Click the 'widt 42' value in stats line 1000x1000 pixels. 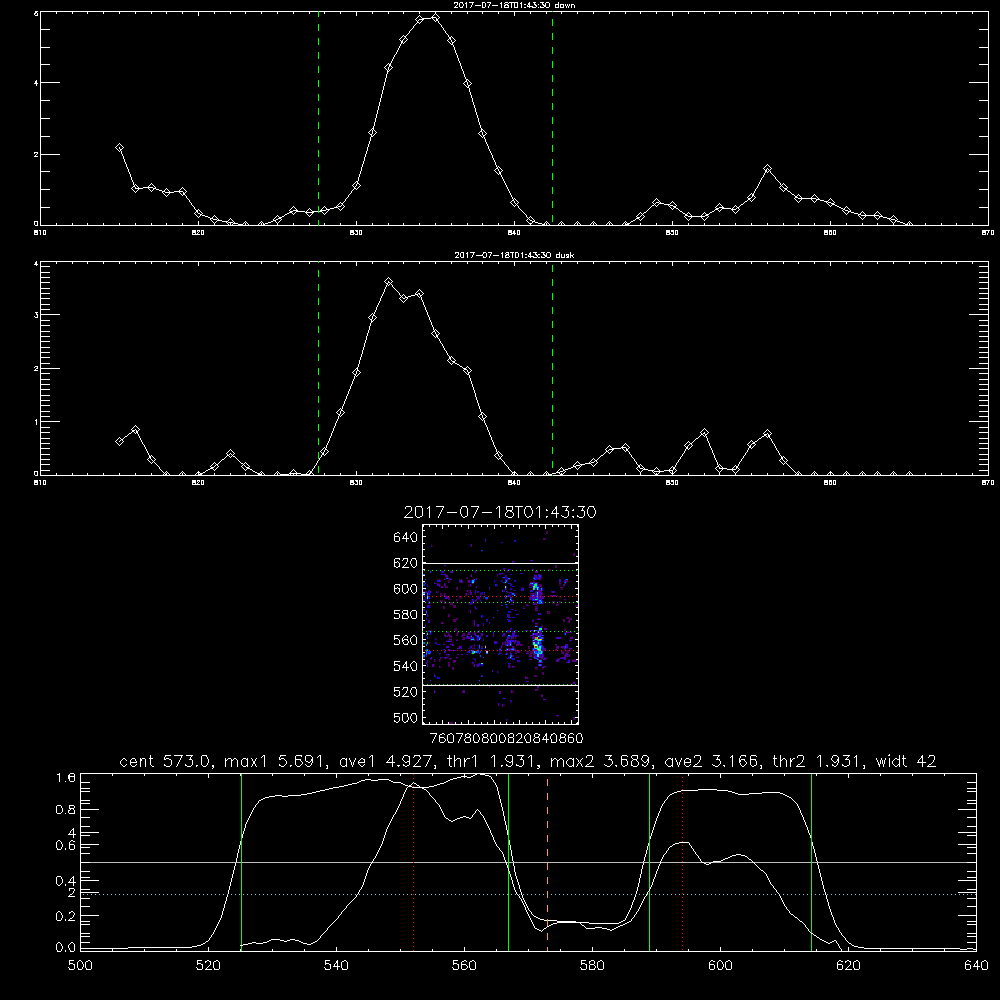pyautogui.click(x=906, y=761)
